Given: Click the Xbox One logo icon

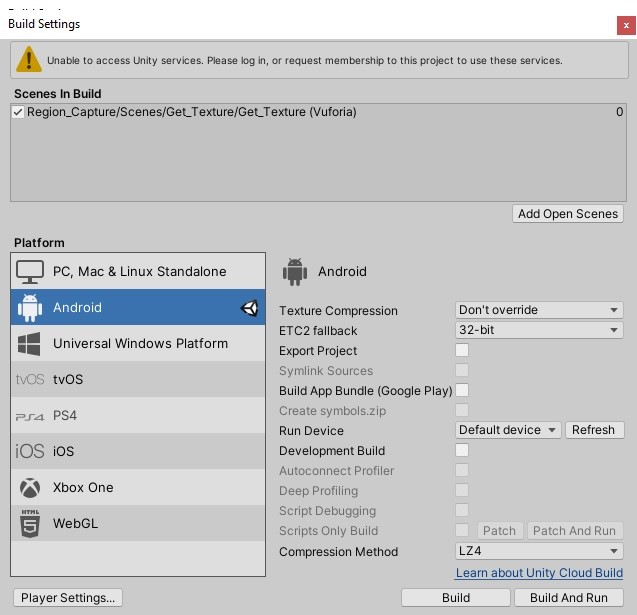Looking at the screenshot, I should [x=30, y=487].
